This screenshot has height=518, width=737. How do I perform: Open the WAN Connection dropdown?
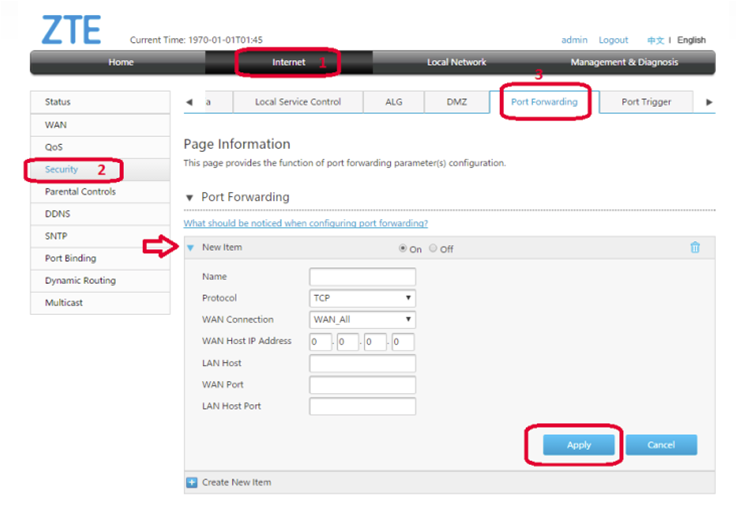coord(362,320)
